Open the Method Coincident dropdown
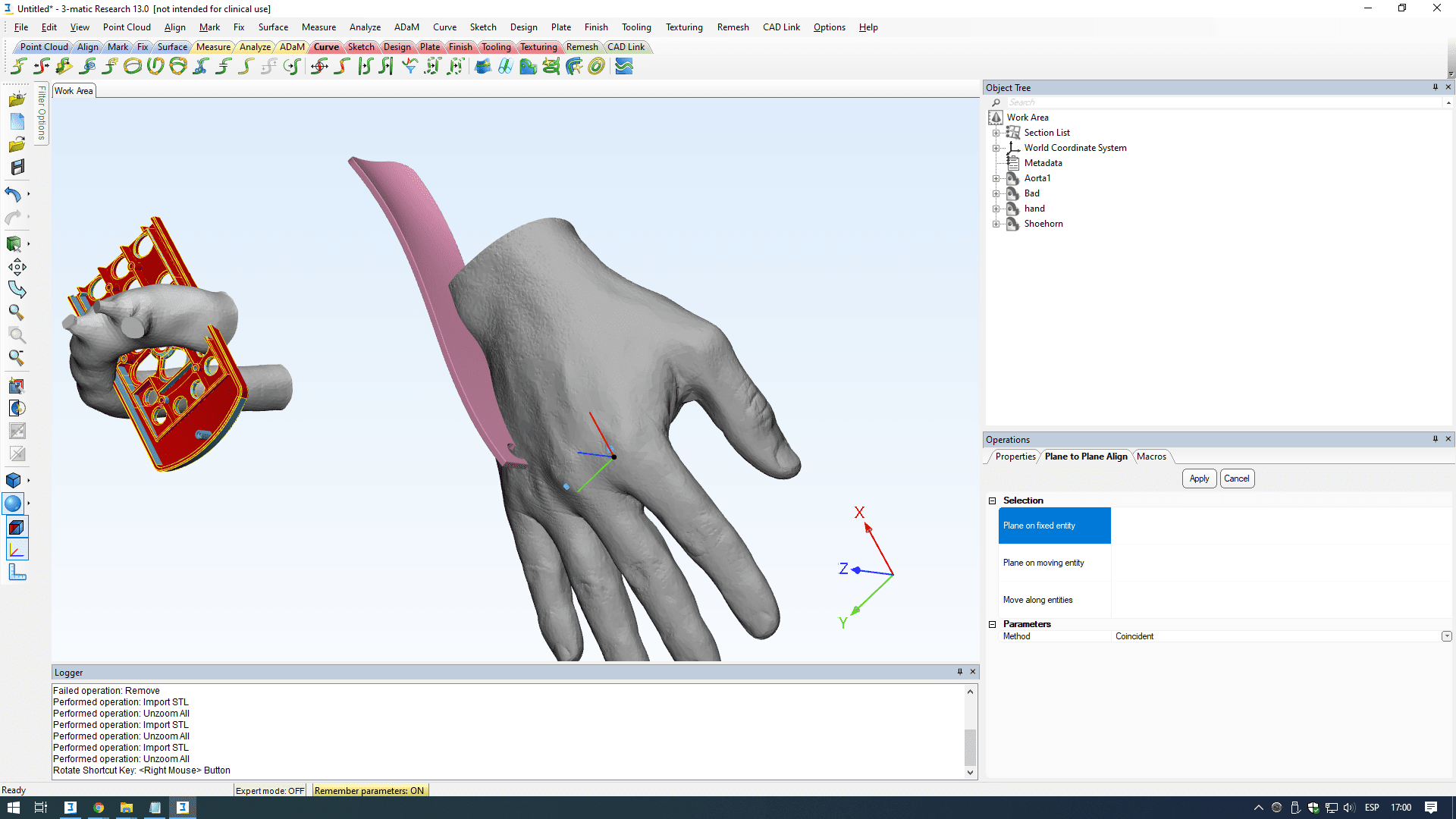This screenshot has width=1456, height=819. [x=1446, y=636]
